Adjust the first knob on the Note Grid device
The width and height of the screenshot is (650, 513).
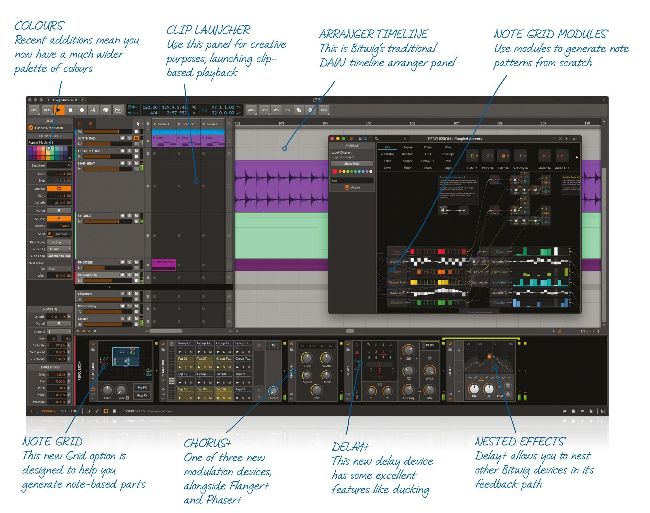(107, 390)
